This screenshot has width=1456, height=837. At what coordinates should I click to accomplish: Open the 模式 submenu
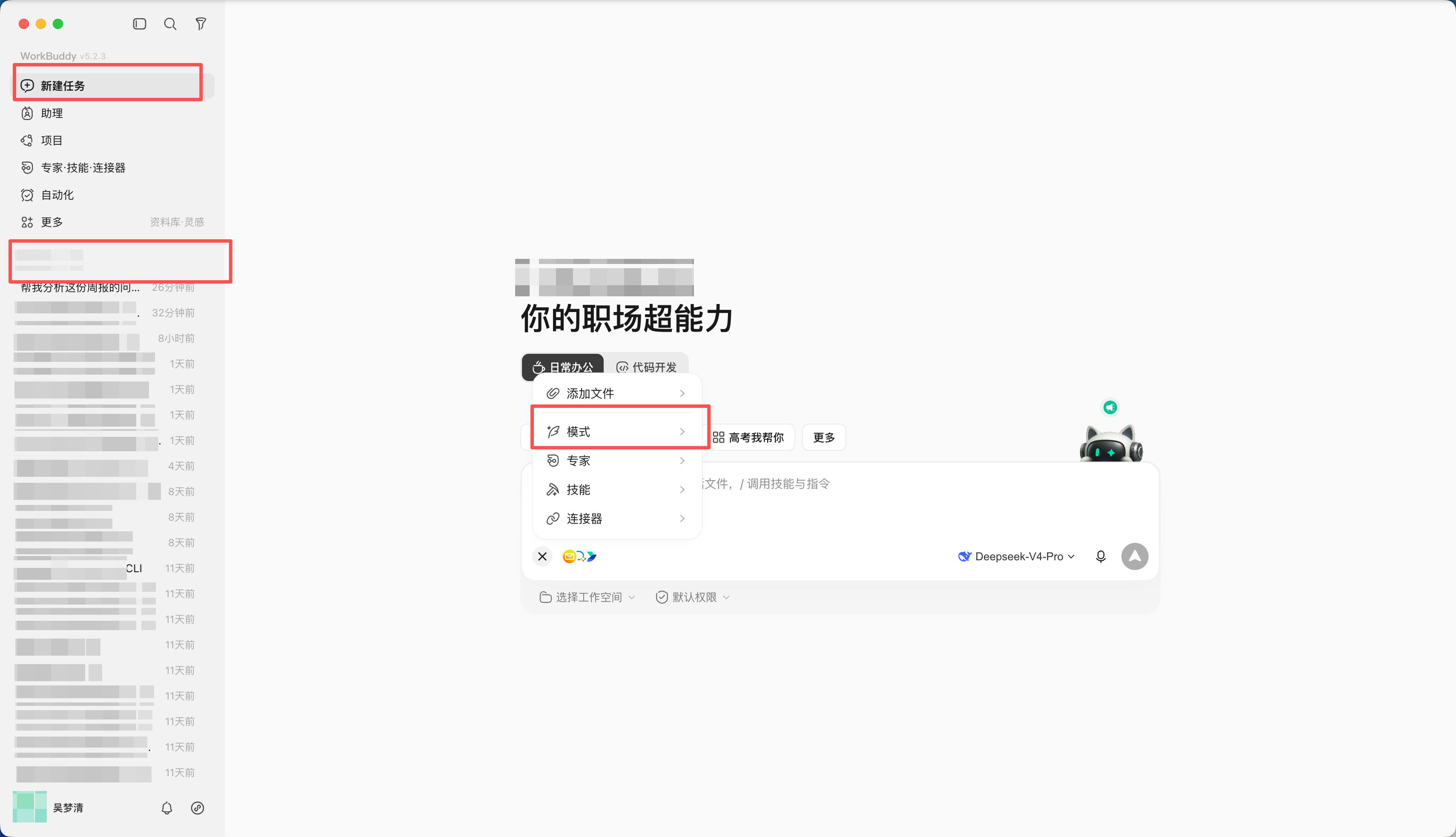coord(617,432)
